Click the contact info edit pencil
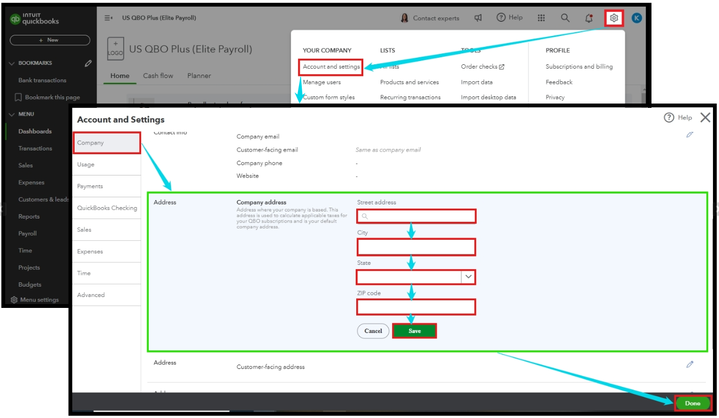The image size is (719, 418). [x=689, y=135]
